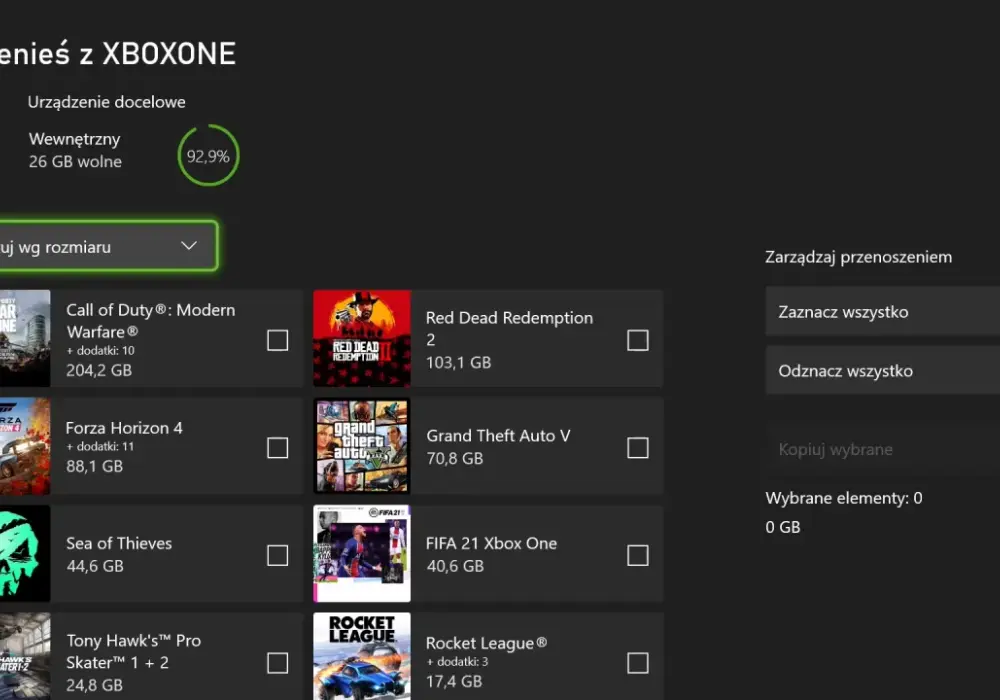
Task: Click the Grand Theft Auto V title
Action: coord(498,435)
